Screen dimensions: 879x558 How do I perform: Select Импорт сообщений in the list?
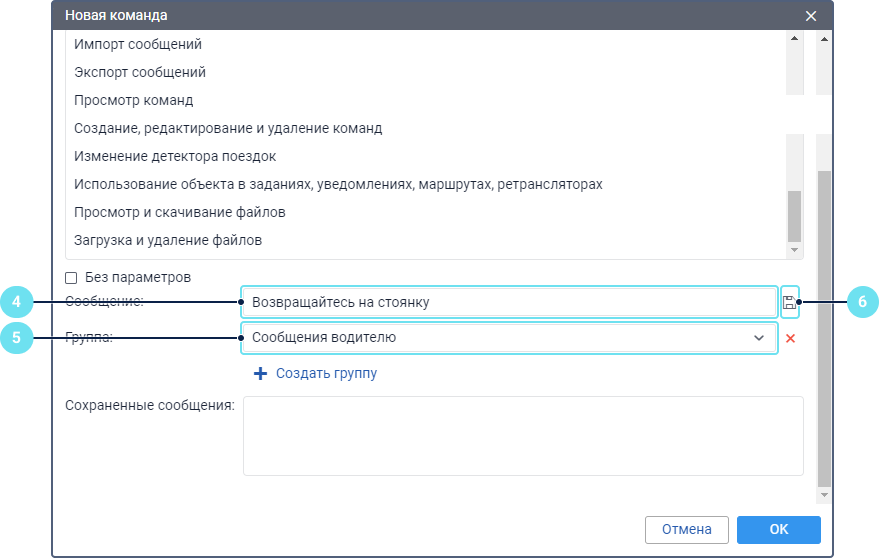(138, 45)
